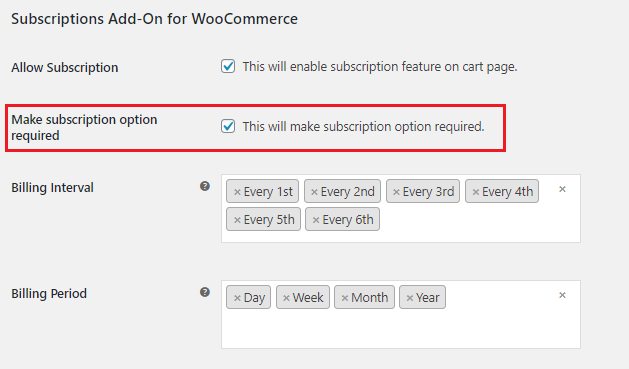Clear all Billing Period selections
The height and width of the screenshot is (369, 629).
click(562, 295)
